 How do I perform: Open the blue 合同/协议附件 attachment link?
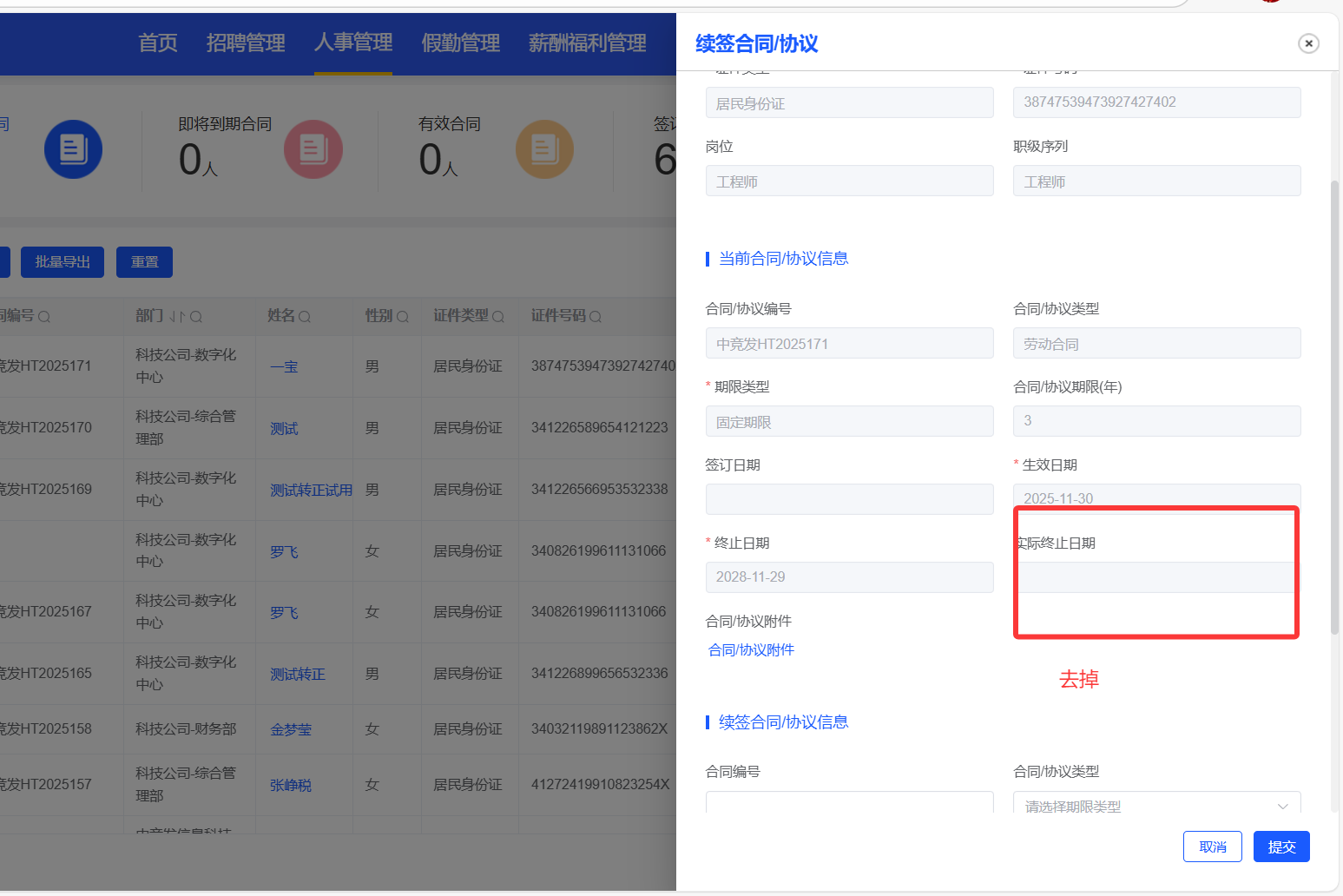pos(752,649)
